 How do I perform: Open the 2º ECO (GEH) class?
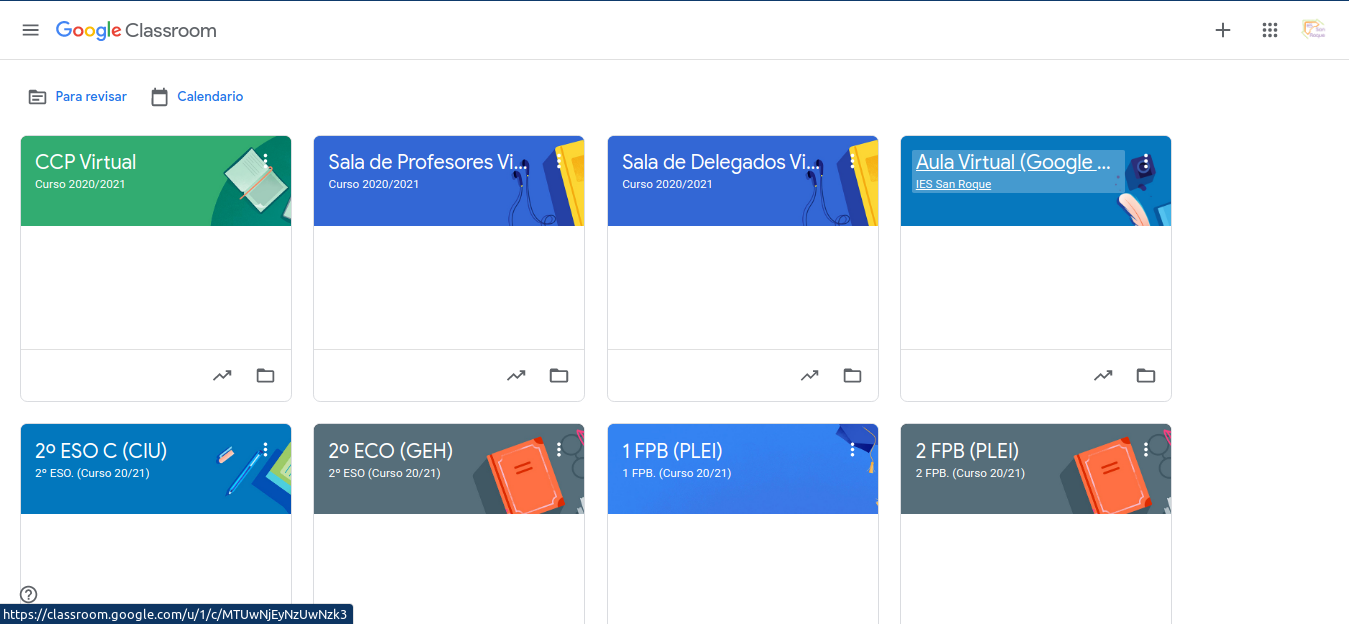click(391, 451)
